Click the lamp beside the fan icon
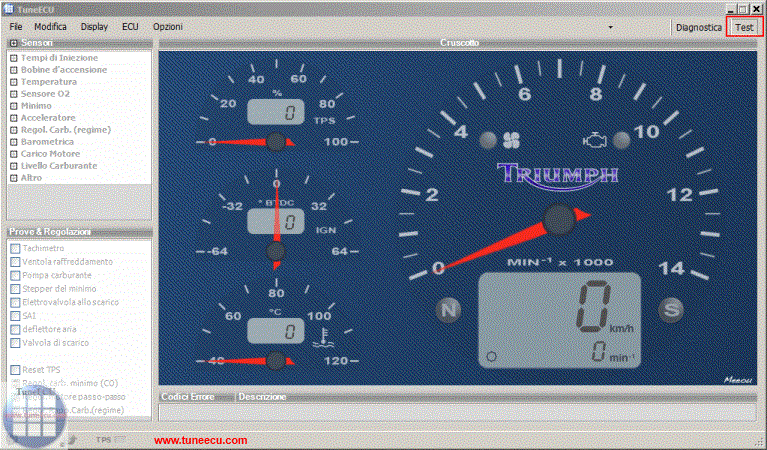767x450 pixels. (x=487, y=140)
